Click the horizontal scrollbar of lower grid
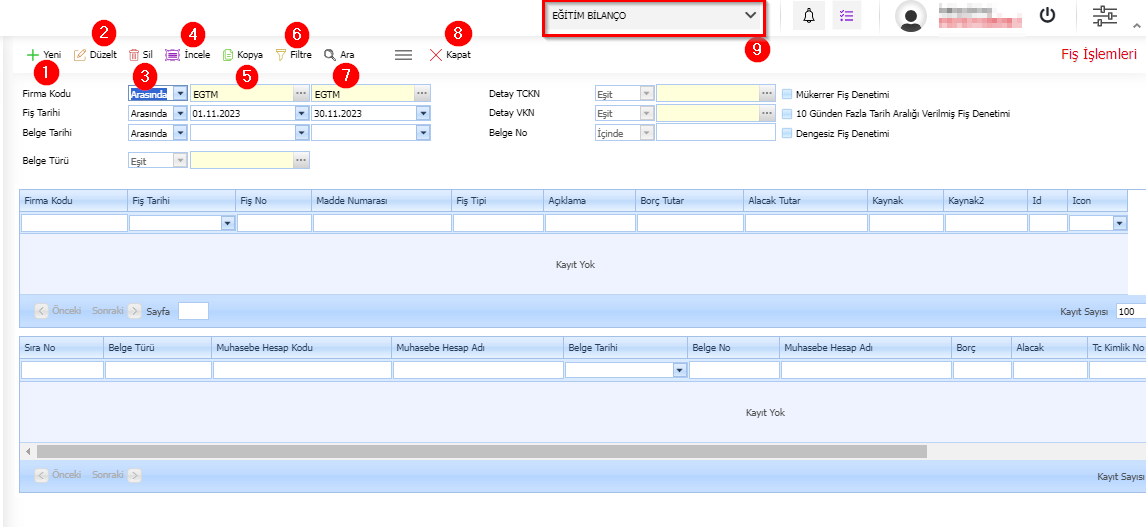1146x527 pixels. click(482, 452)
